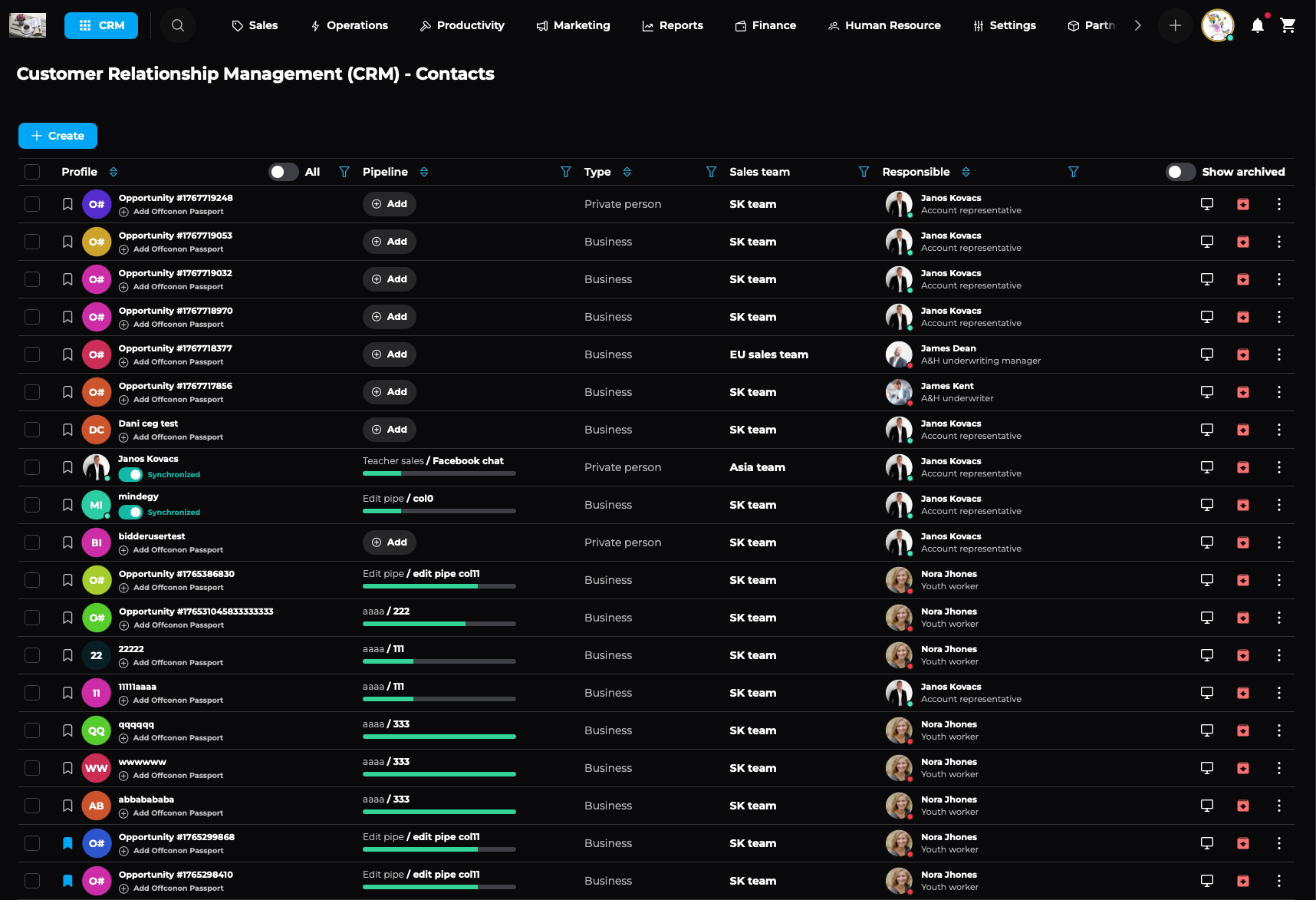
Task: Expand more menu items with right chevron
Action: tap(1137, 25)
